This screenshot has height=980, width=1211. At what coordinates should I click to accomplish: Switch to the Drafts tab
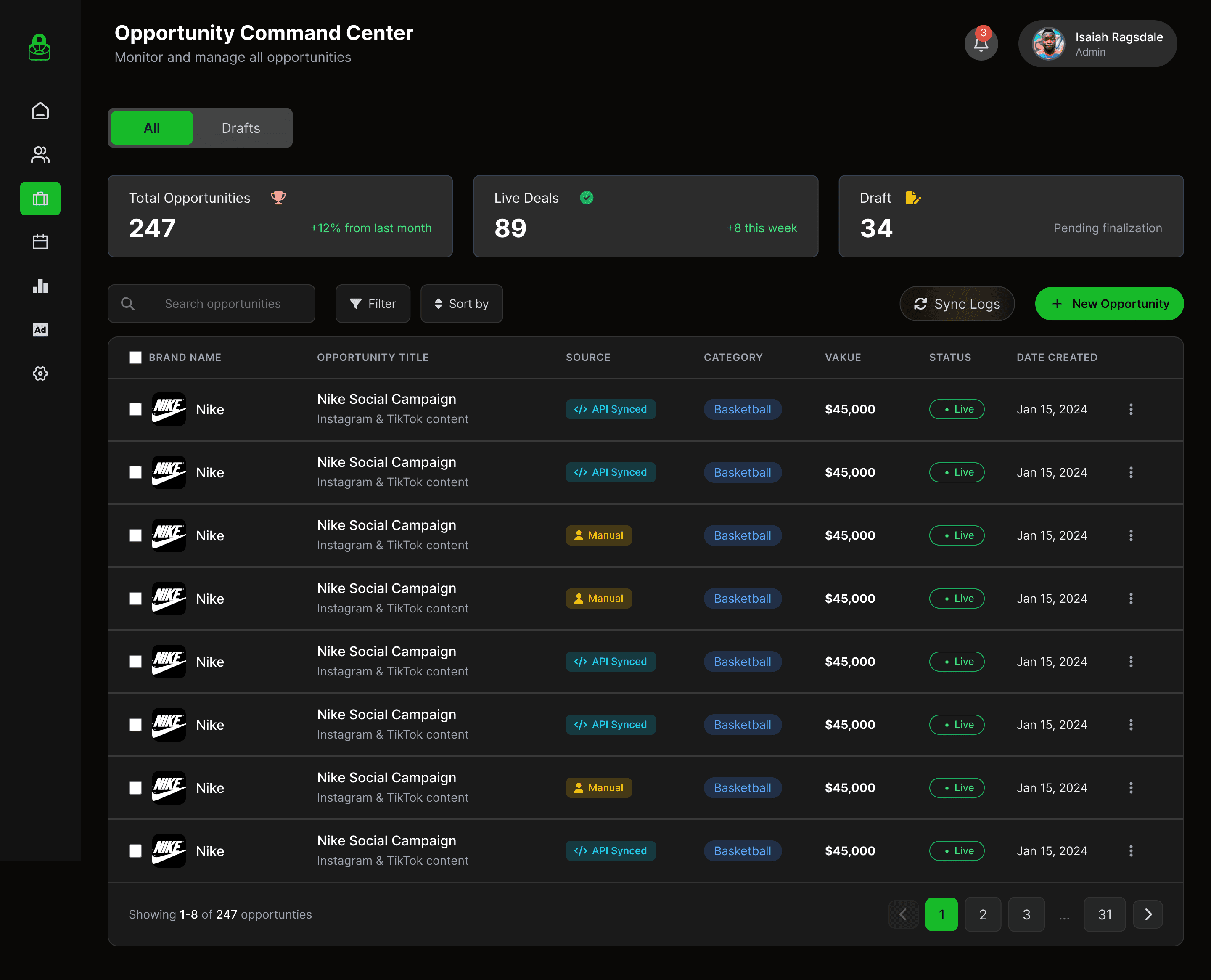(x=241, y=128)
